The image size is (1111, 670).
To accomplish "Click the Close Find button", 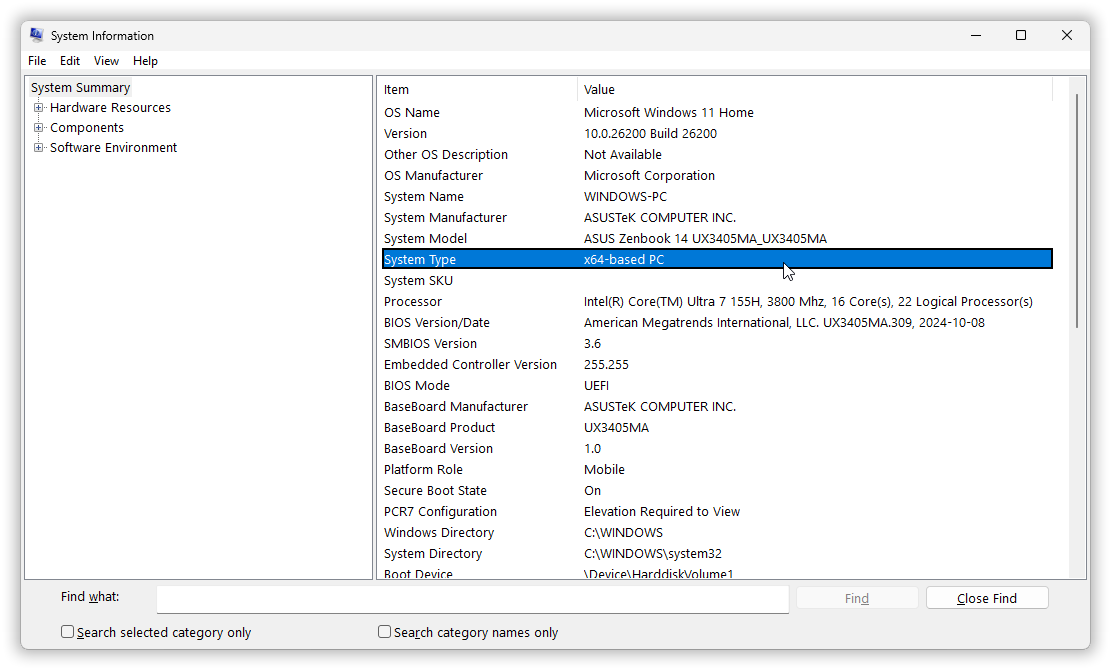I will tap(986, 598).
